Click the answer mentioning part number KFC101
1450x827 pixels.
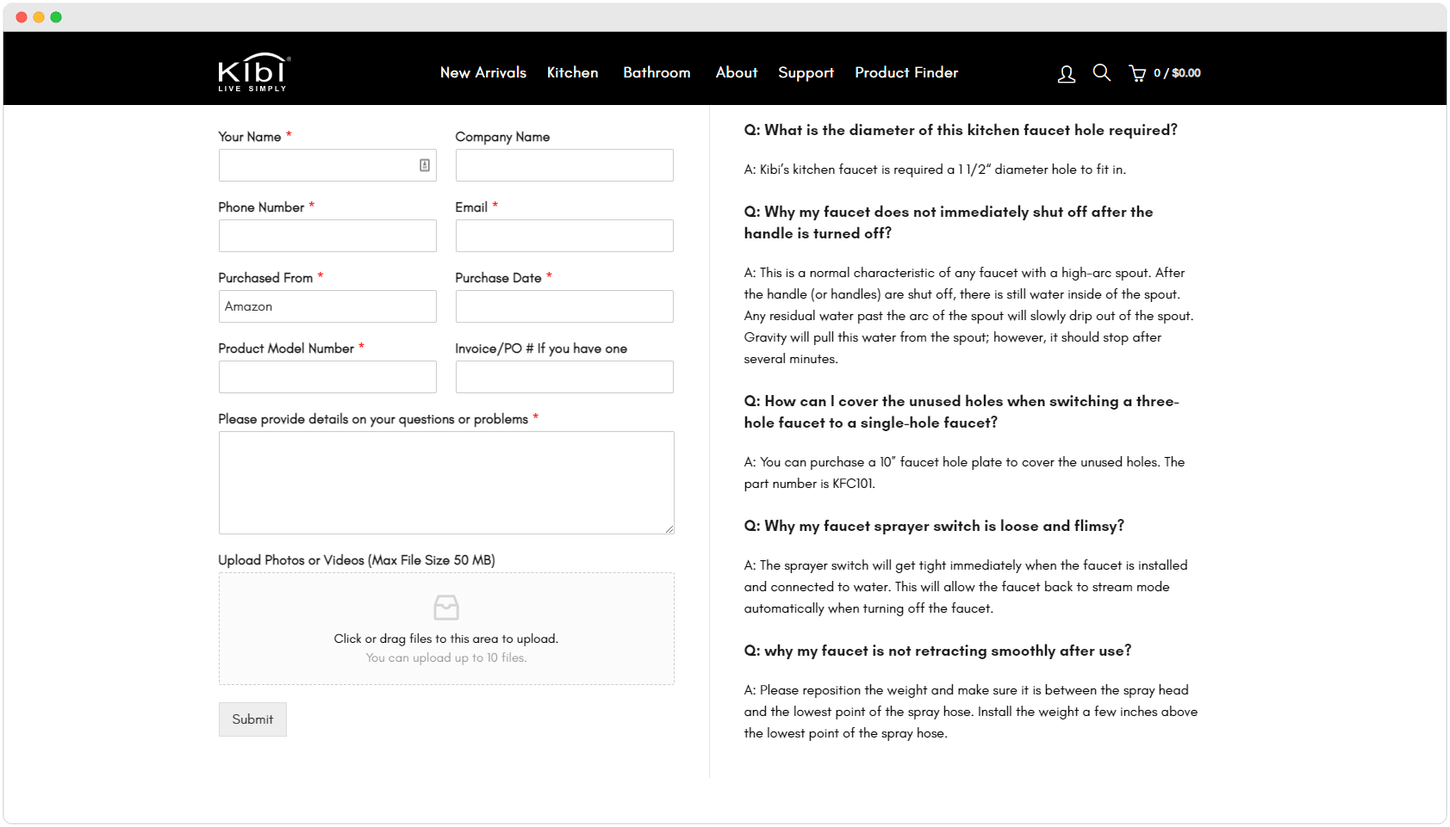(x=964, y=473)
